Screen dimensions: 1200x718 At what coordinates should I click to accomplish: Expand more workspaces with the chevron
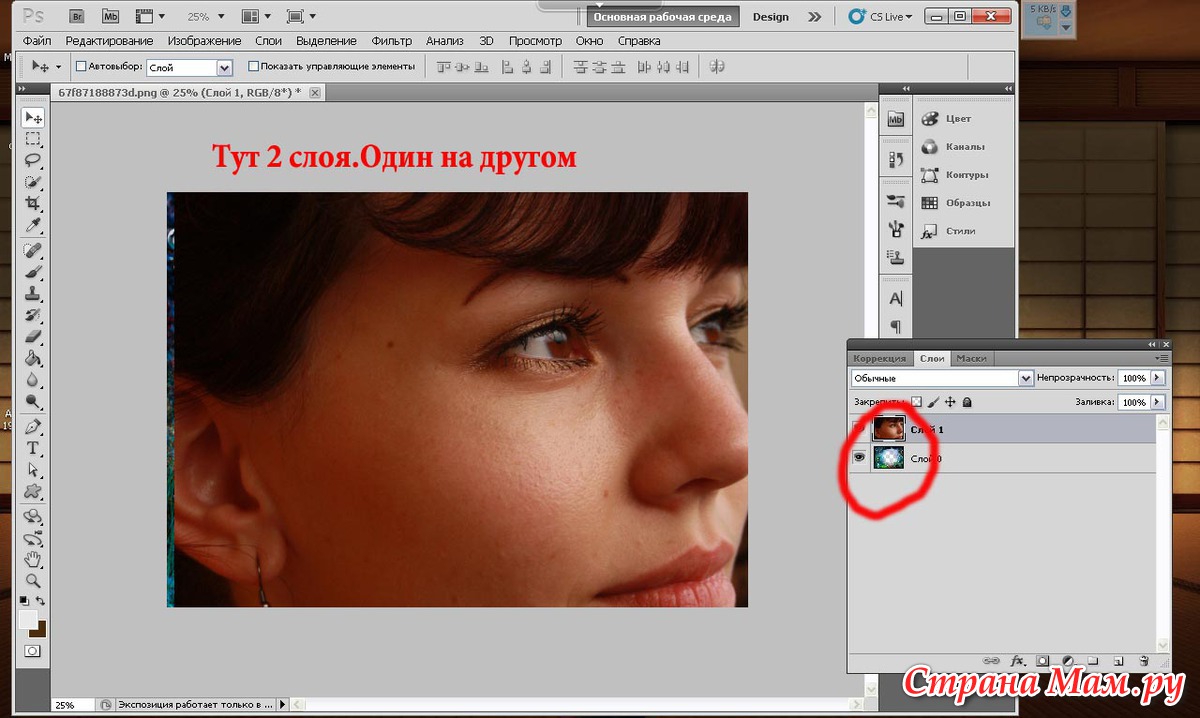(x=815, y=17)
